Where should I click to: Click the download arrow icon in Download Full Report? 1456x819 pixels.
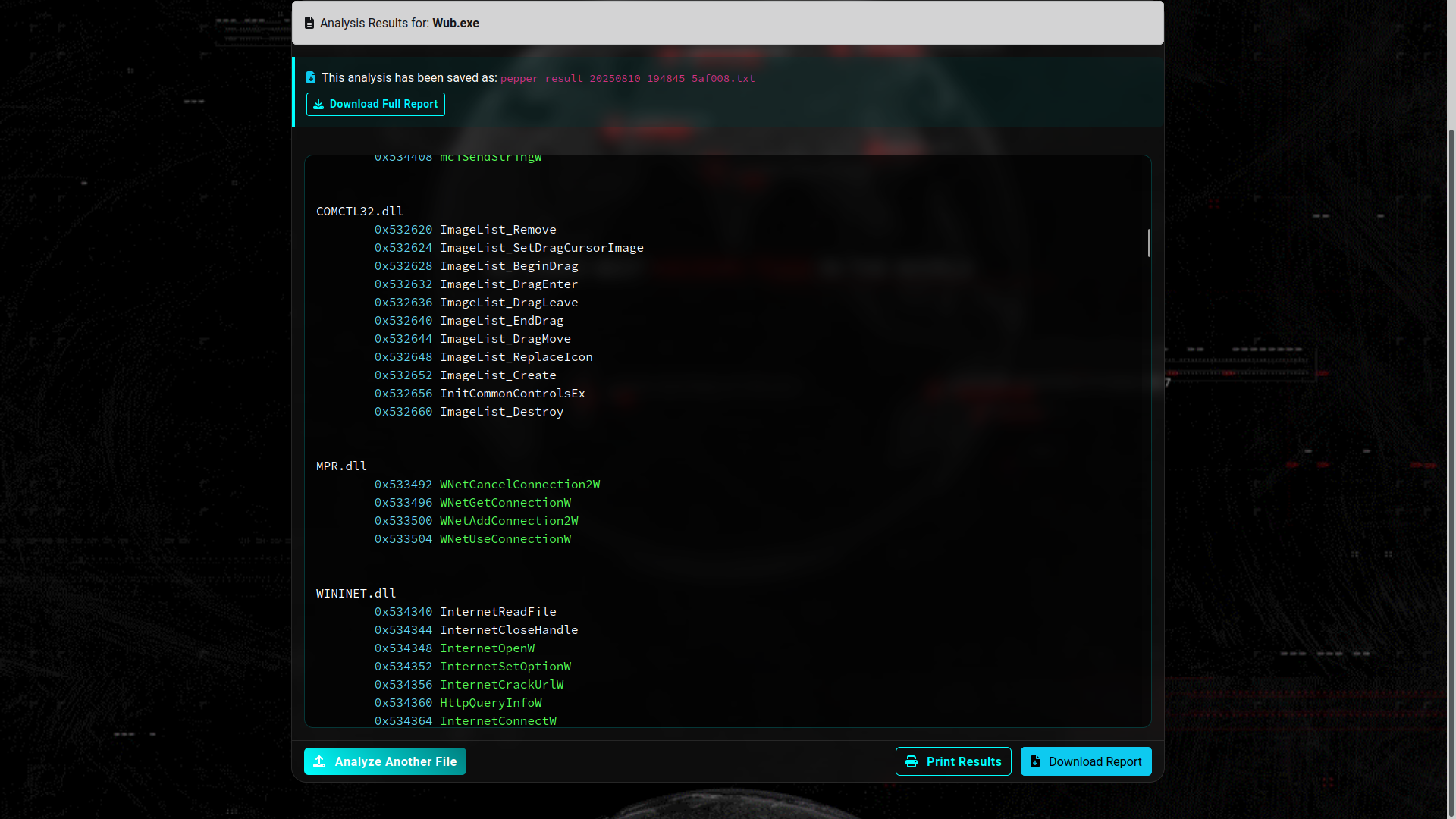coord(319,104)
